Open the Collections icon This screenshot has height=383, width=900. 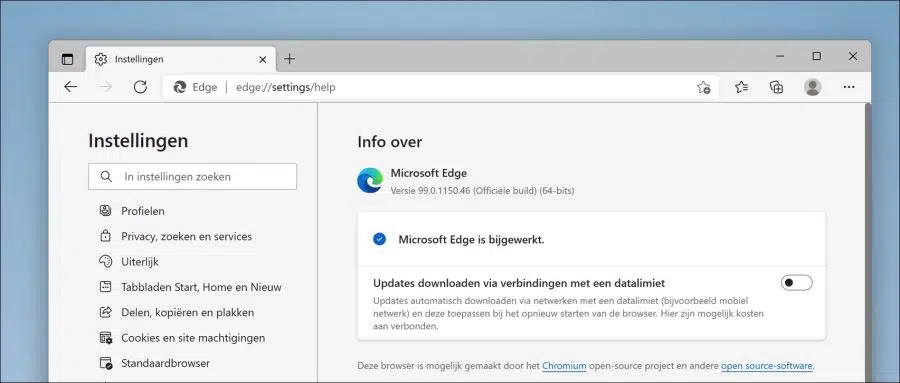pos(776,87)
